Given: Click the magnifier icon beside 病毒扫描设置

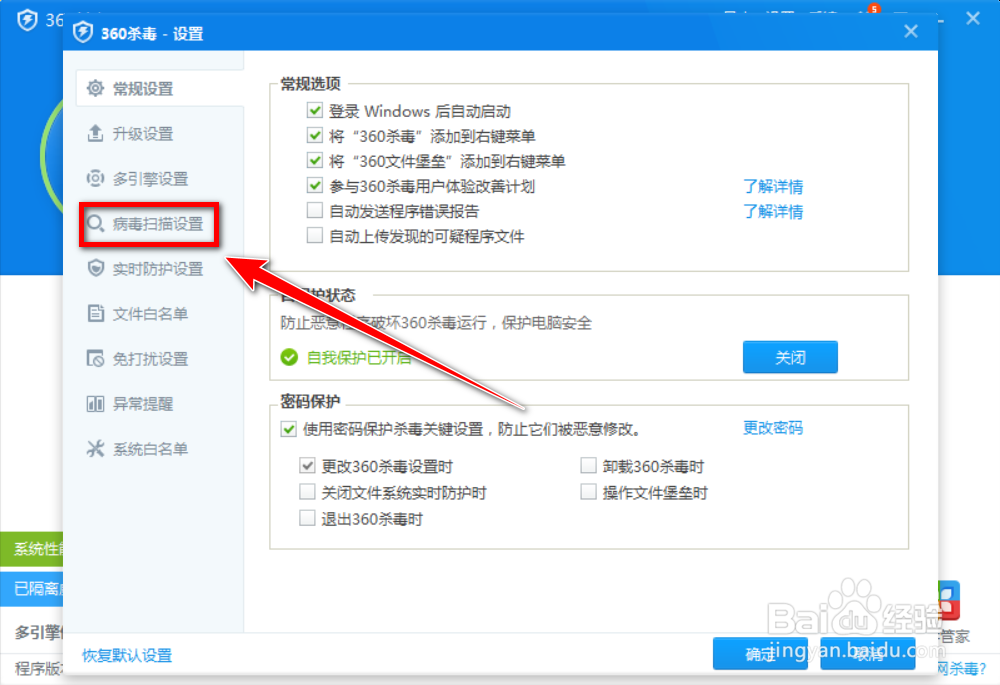Looking at the screenshot, I should (96, 223).
